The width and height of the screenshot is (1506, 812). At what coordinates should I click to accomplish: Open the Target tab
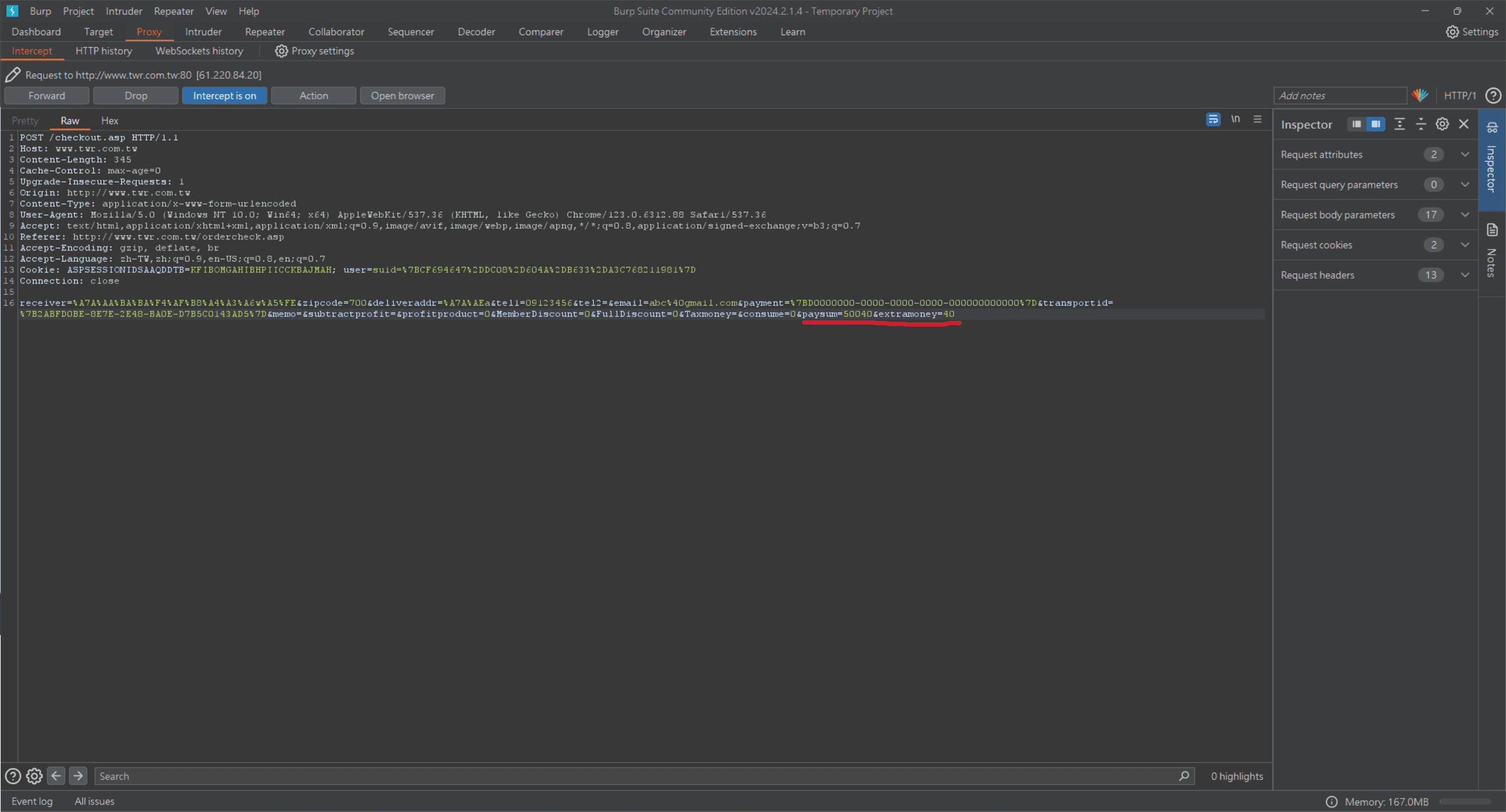(98, 32)
